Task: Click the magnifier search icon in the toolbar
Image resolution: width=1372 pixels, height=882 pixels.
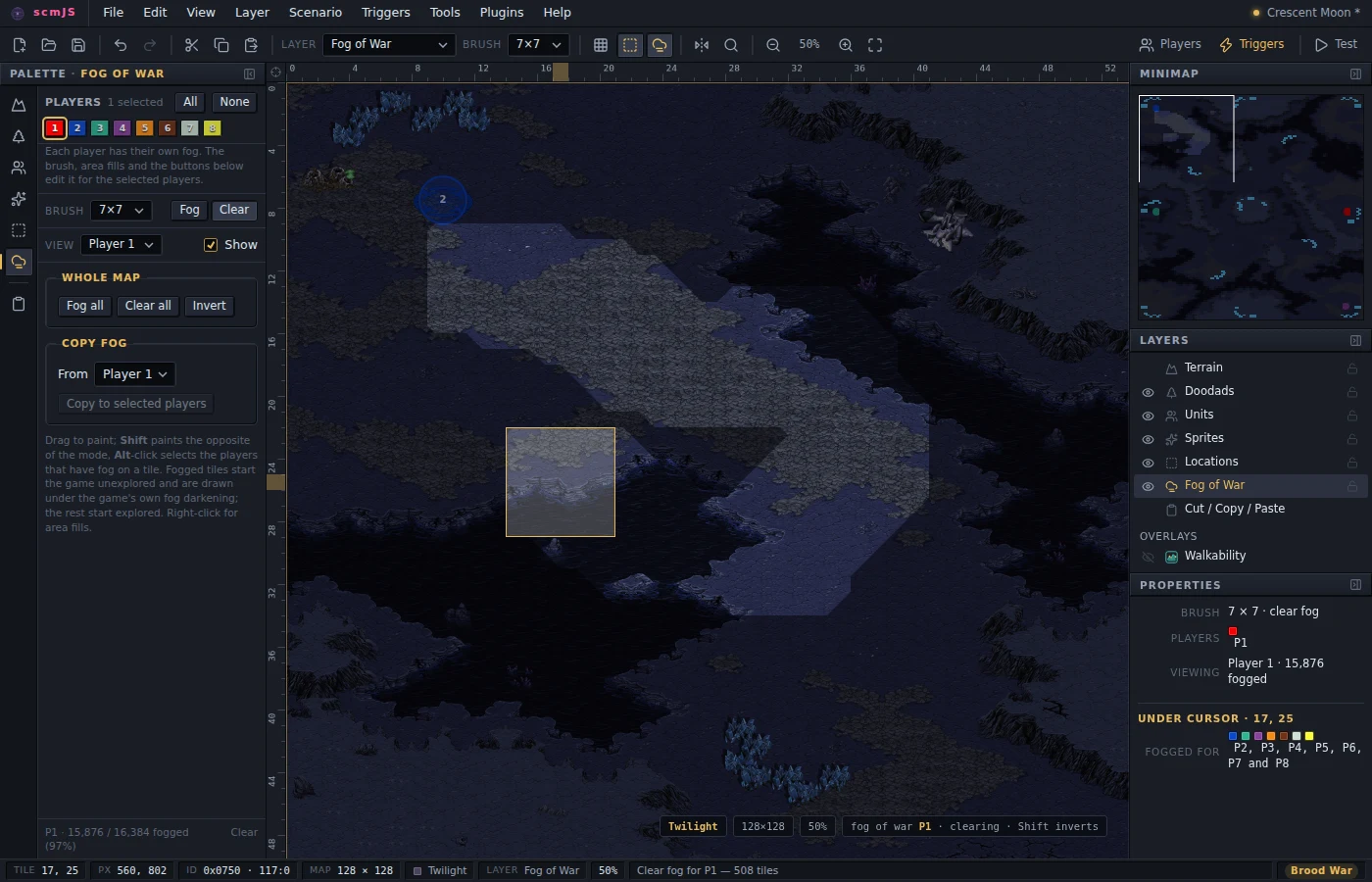Action: (x=731, y=45)
